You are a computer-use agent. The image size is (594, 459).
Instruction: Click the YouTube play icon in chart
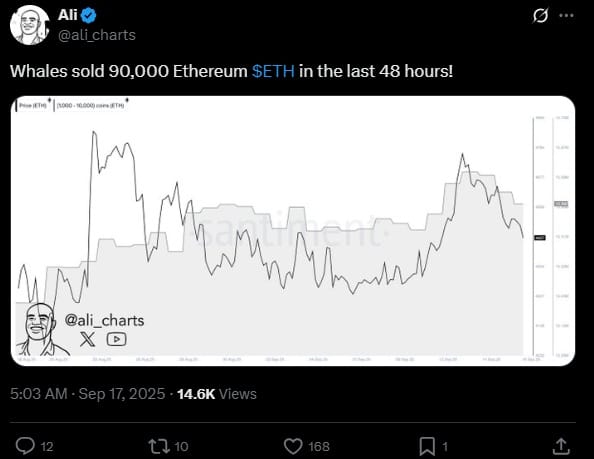coord(116,339)
